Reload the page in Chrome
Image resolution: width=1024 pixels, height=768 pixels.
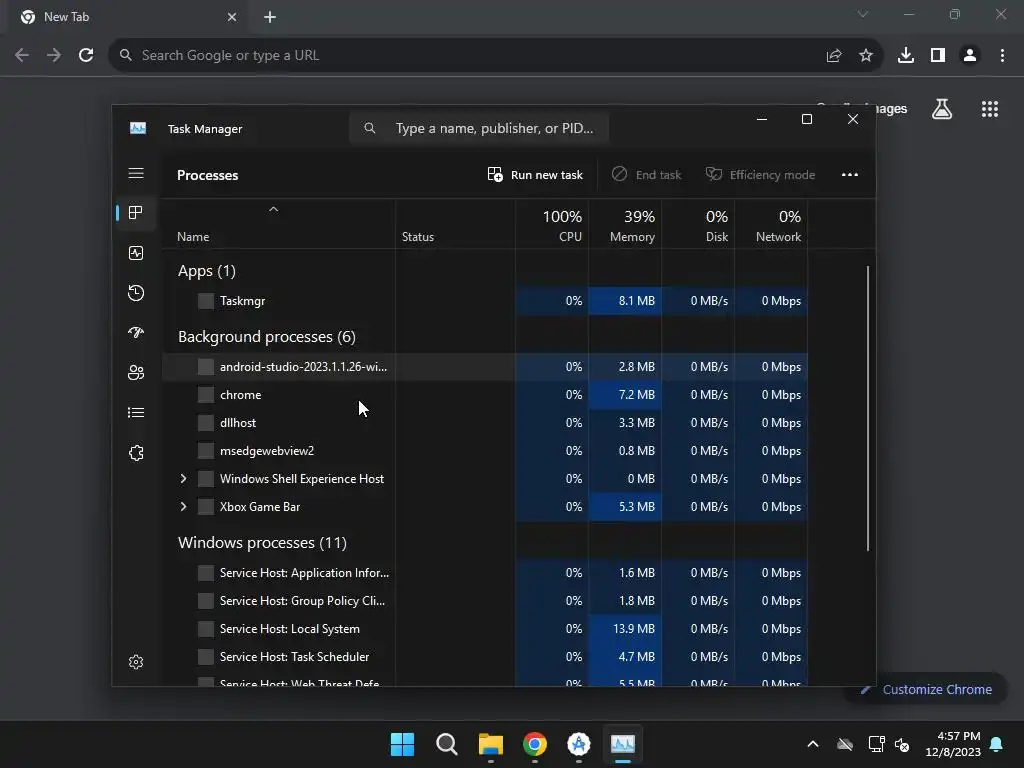(x=86, y=55)
